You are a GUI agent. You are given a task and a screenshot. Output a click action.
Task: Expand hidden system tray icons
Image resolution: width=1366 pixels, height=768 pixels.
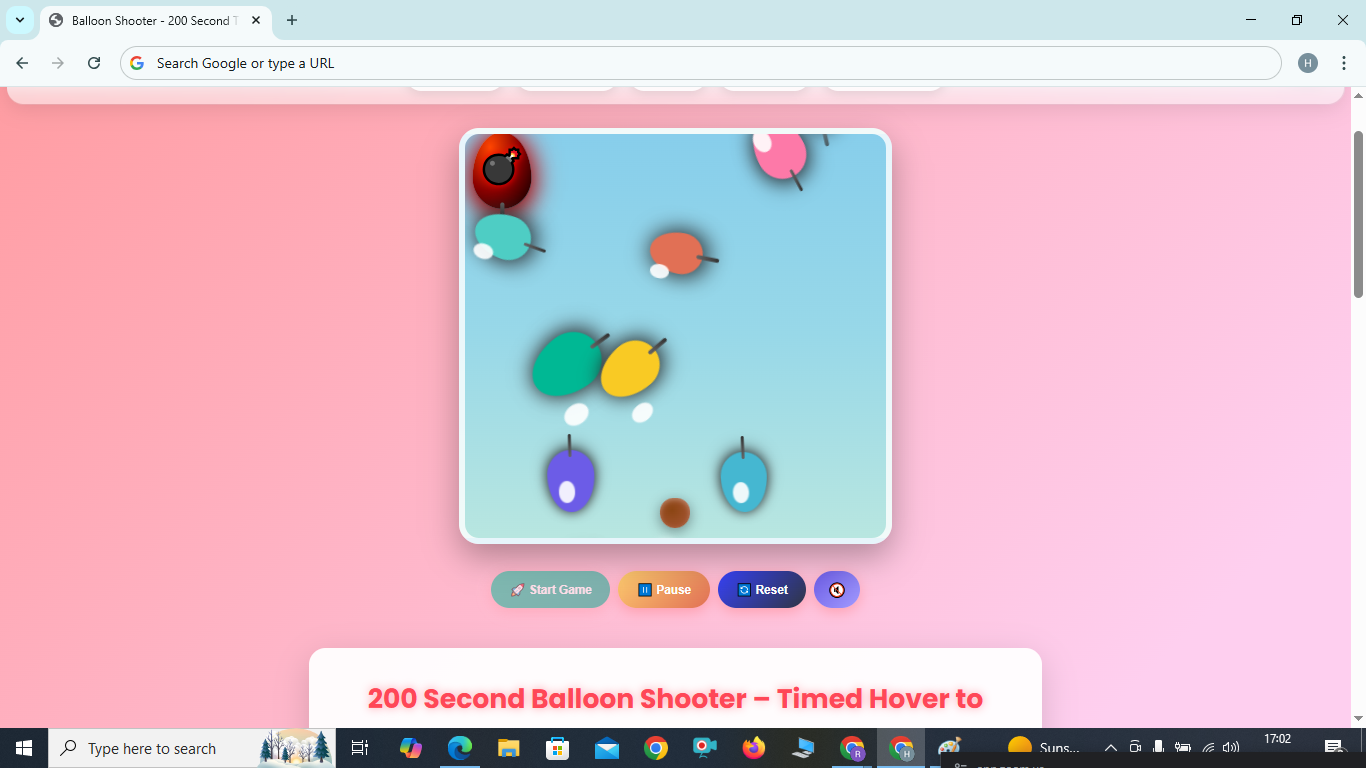point(1110,747)
